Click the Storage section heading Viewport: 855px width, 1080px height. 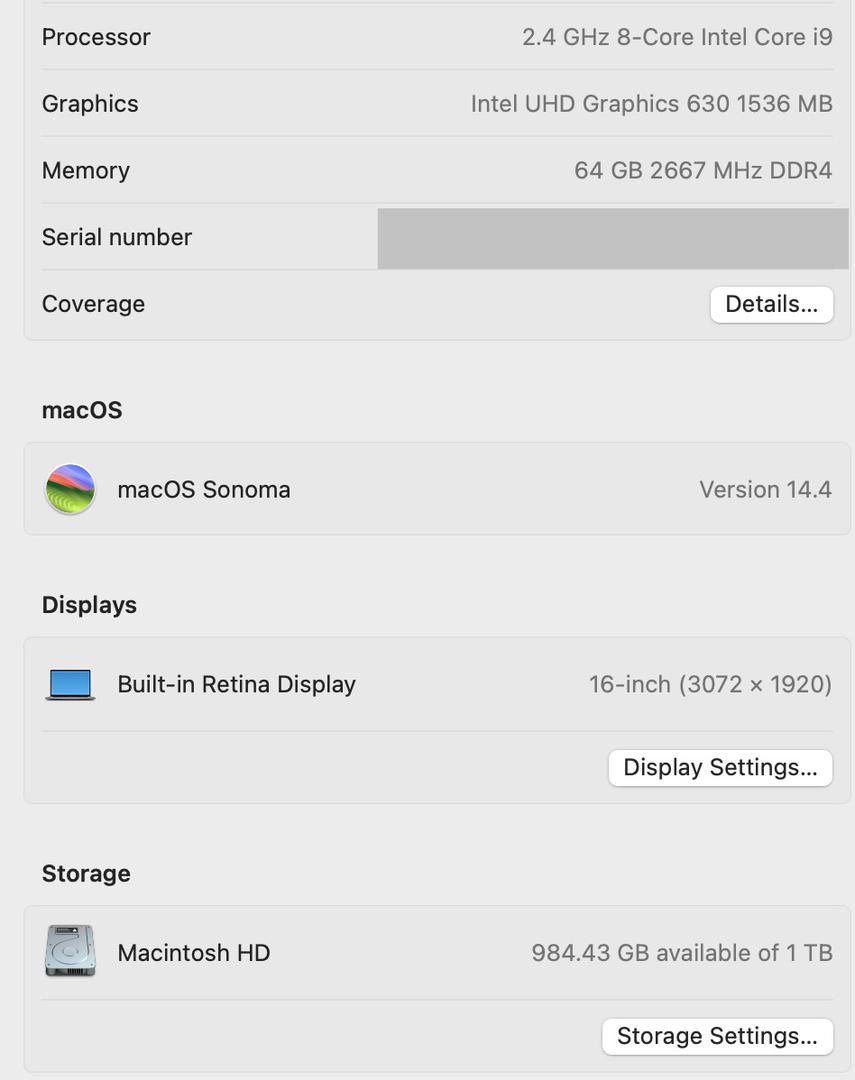click(x=86, y=873)
